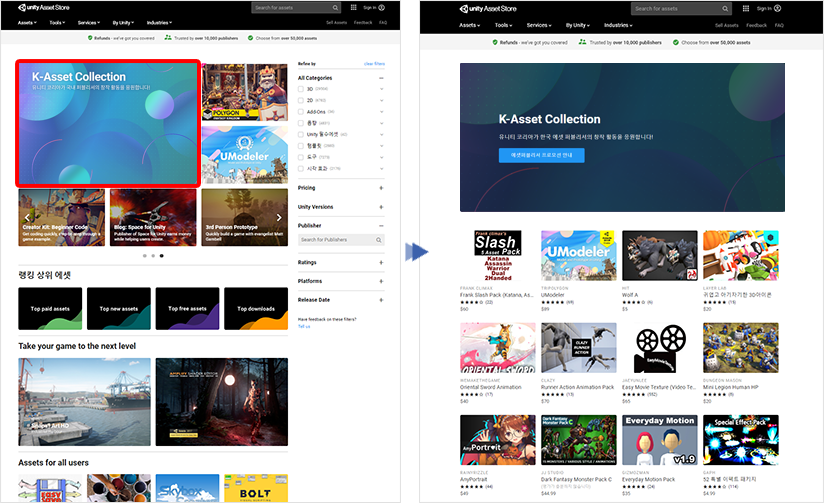Expand the Platforms filter section

(x=382, y=281)
